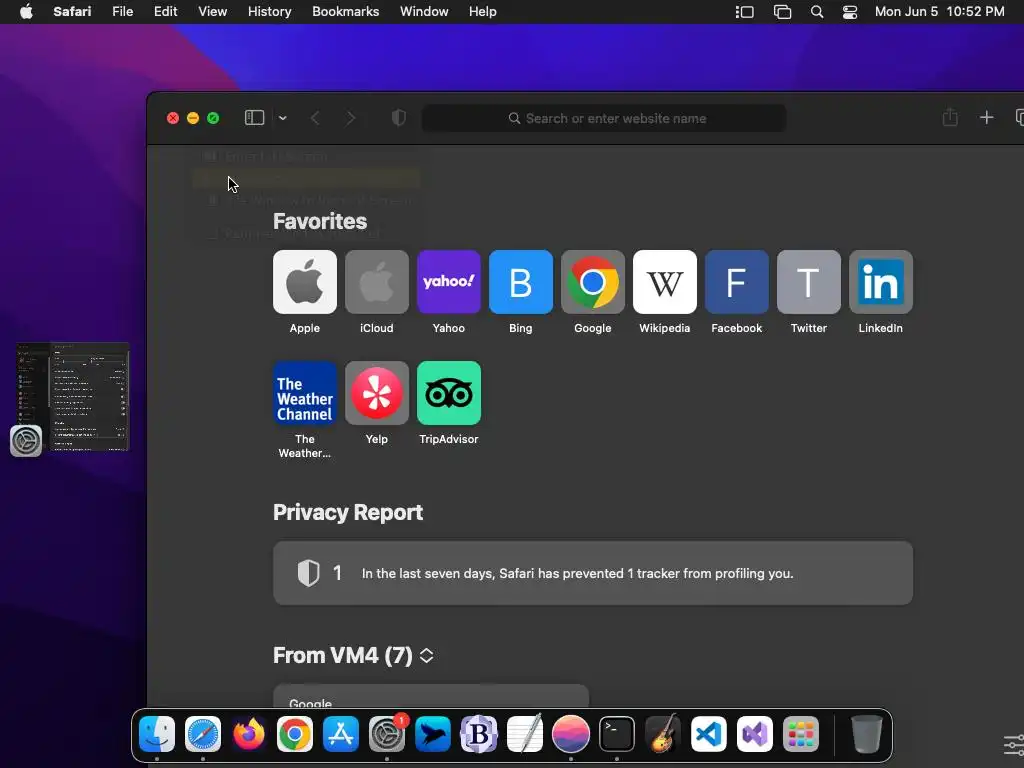Screen dimensions: 1024x768
Task: Open the Google favorite tile
Action: (x=593, y=282)
